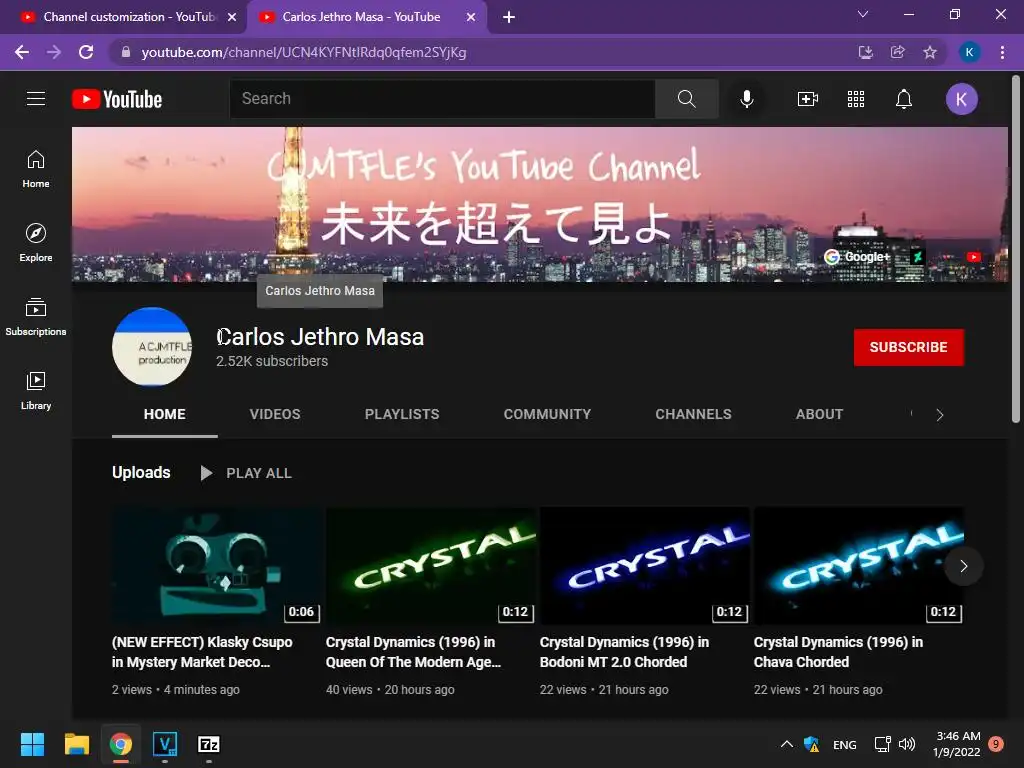Open Explore in the sidebar
The height and width of the screenshot is (768, 1024).
[36, 242]
